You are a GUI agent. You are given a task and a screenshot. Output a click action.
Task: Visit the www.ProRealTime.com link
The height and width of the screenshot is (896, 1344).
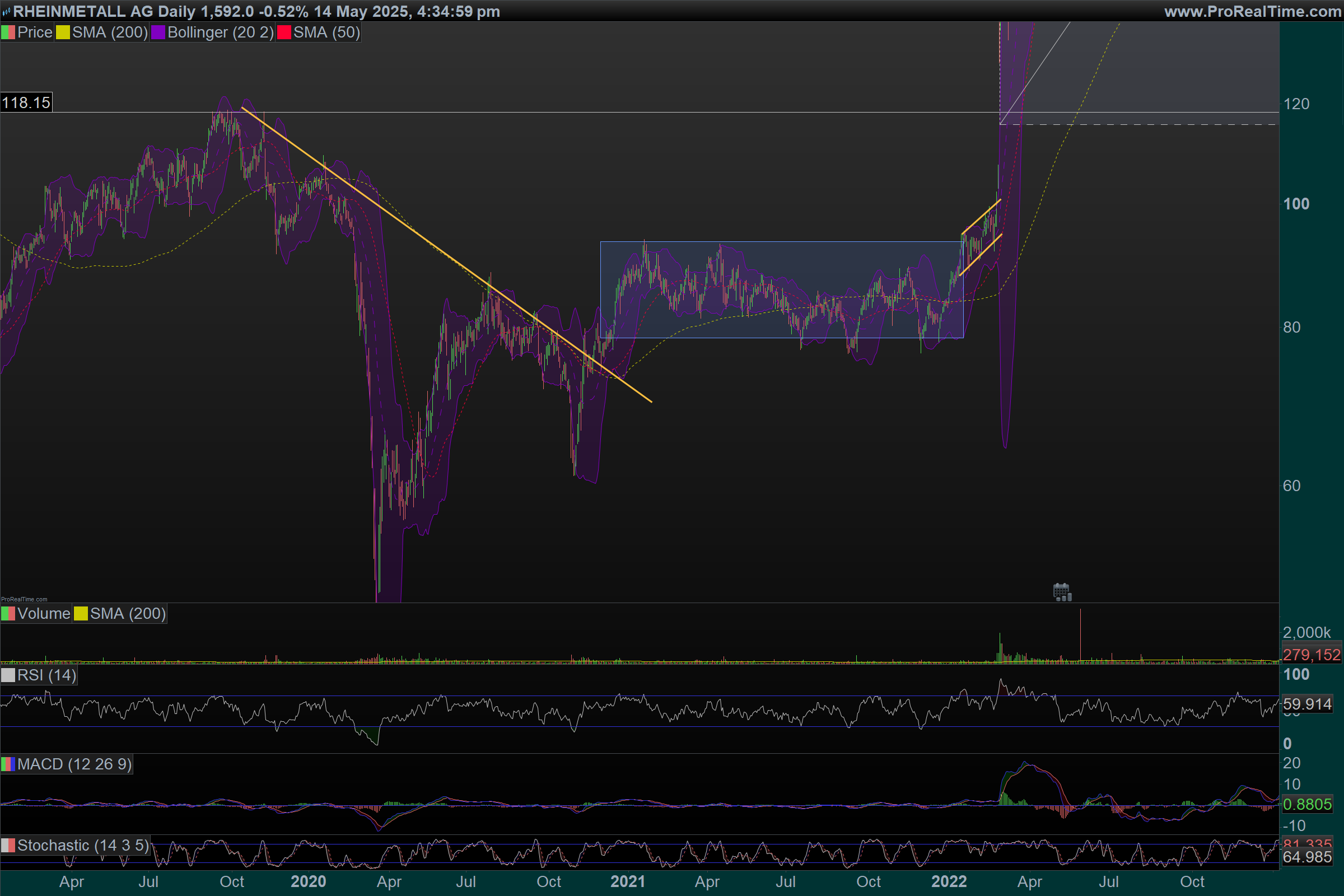click(1252, 11)
